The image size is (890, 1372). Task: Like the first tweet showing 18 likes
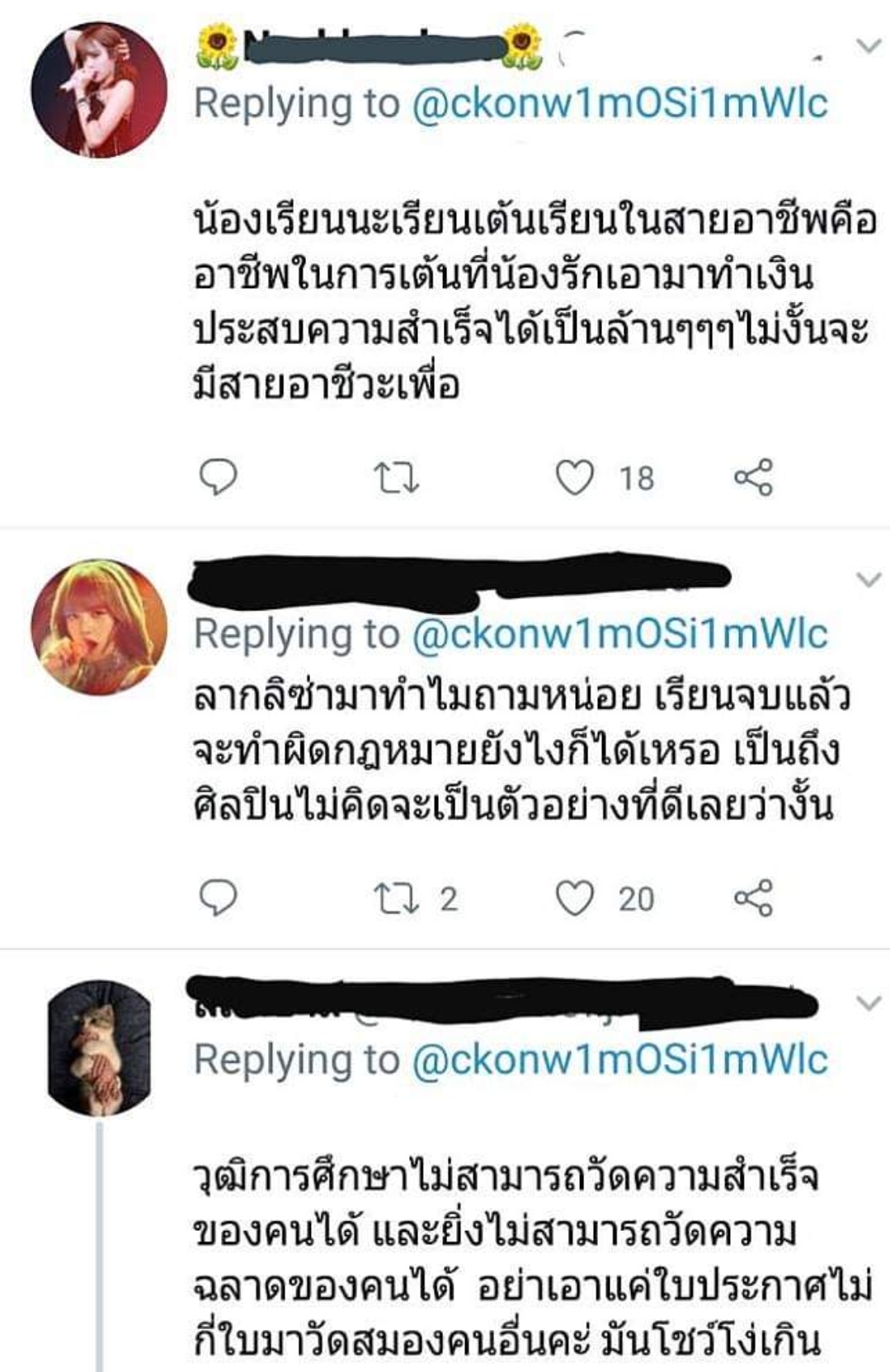tap(575, 478)
